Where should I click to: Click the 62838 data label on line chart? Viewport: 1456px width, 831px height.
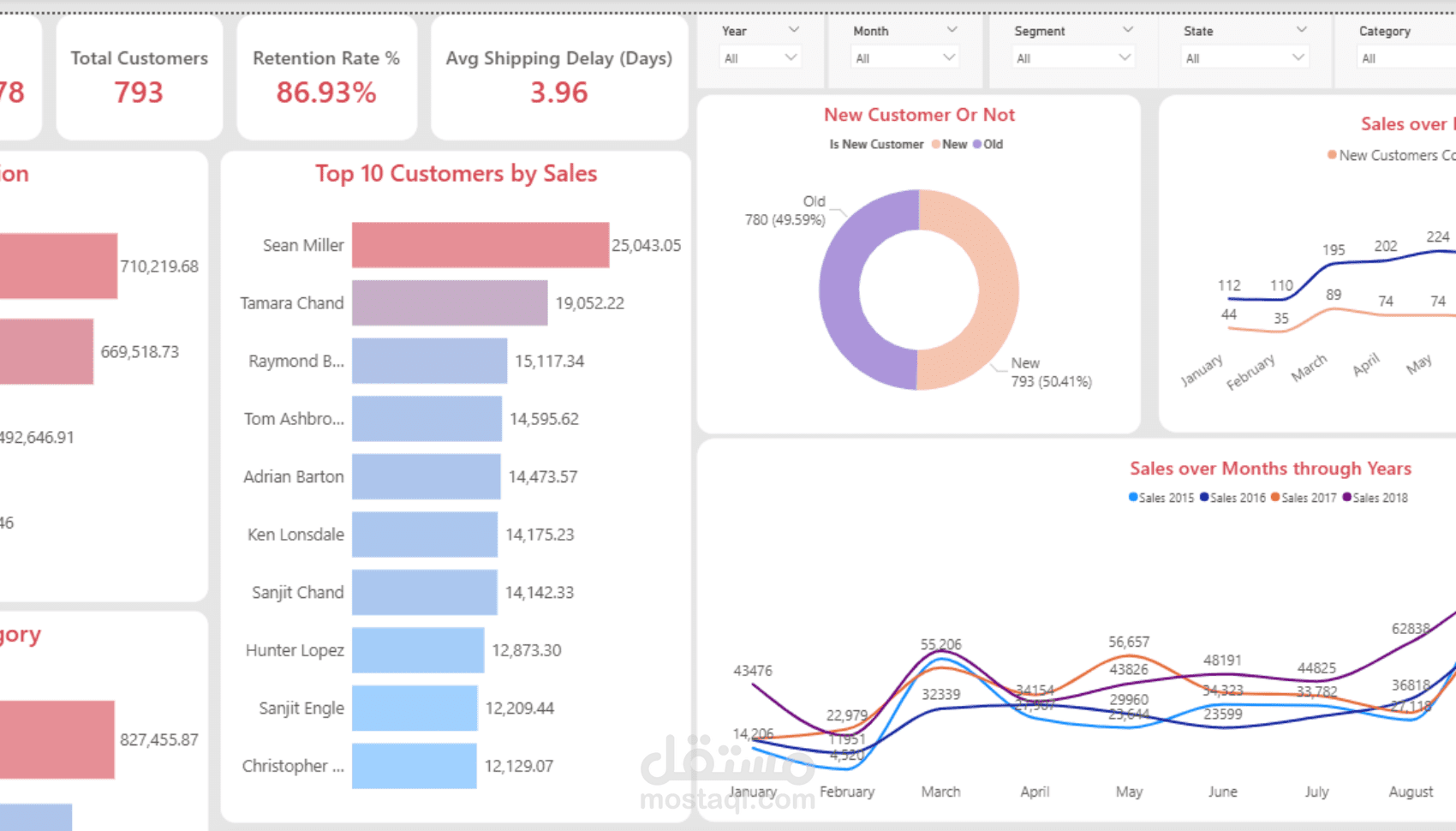(x=1411, y=629)
